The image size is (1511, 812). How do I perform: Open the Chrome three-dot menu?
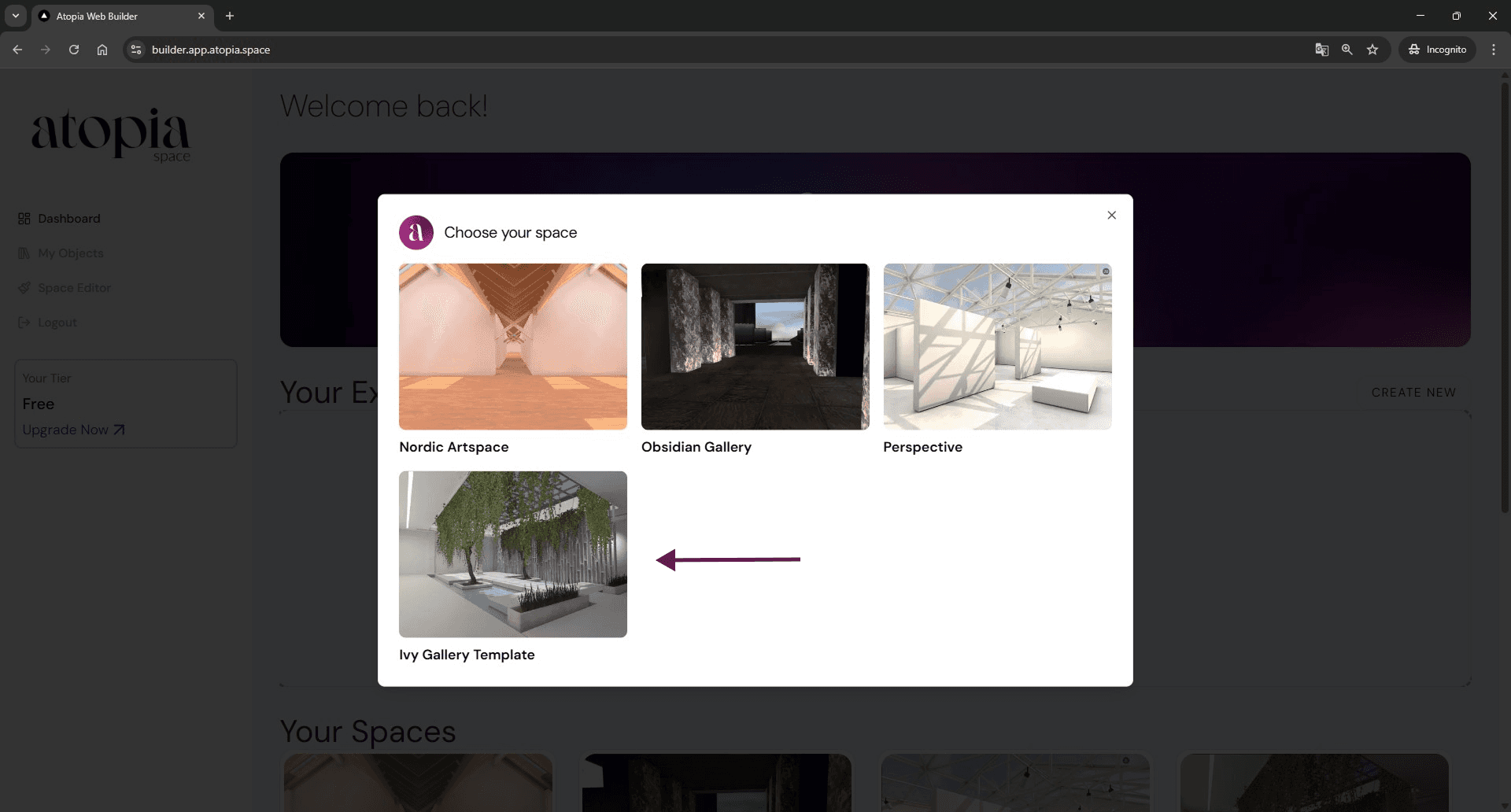pos(1494,50)
